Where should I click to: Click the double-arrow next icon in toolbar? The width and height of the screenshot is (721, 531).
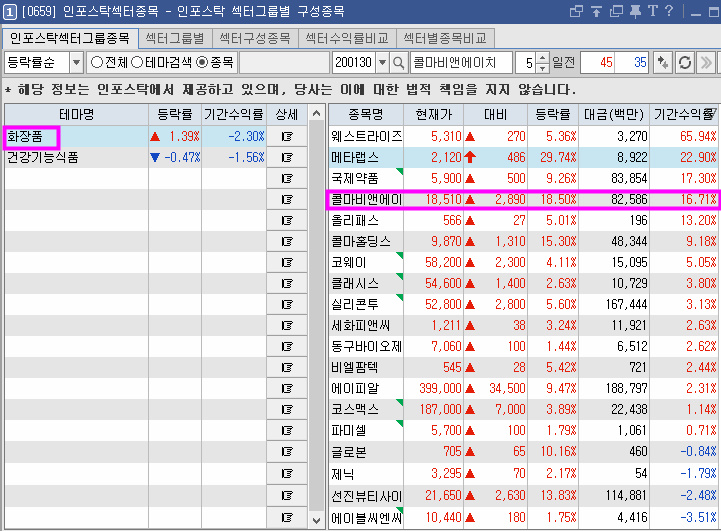[705, 63]
